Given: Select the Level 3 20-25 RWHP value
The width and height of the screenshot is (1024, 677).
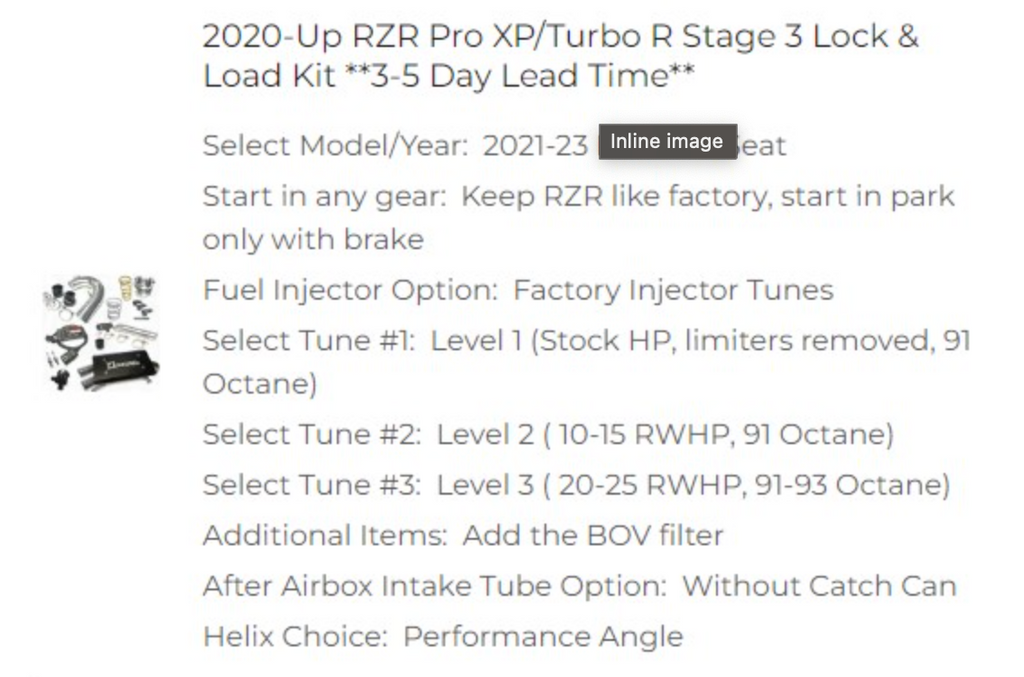Looking at the screenshot, I should [x=693, y=485].
